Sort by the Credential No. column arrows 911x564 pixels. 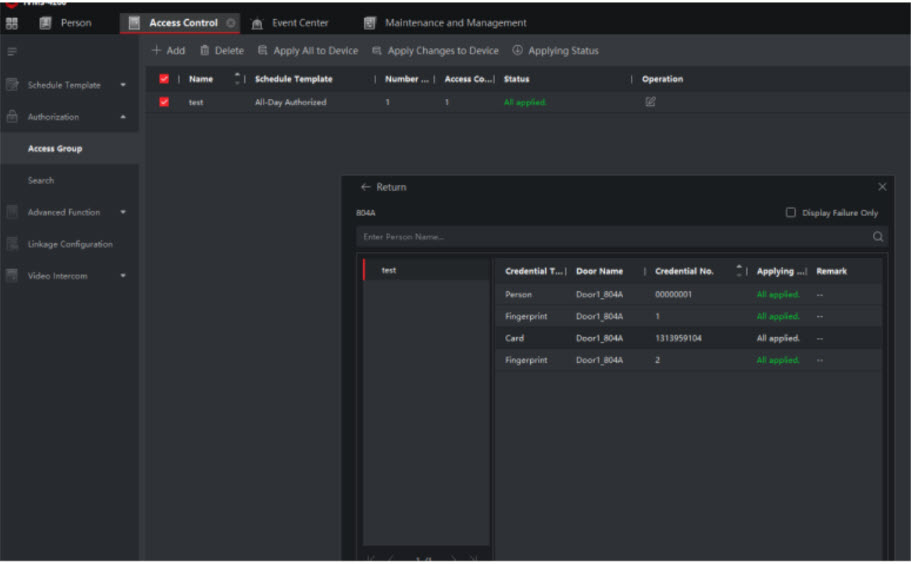(740, 271)
